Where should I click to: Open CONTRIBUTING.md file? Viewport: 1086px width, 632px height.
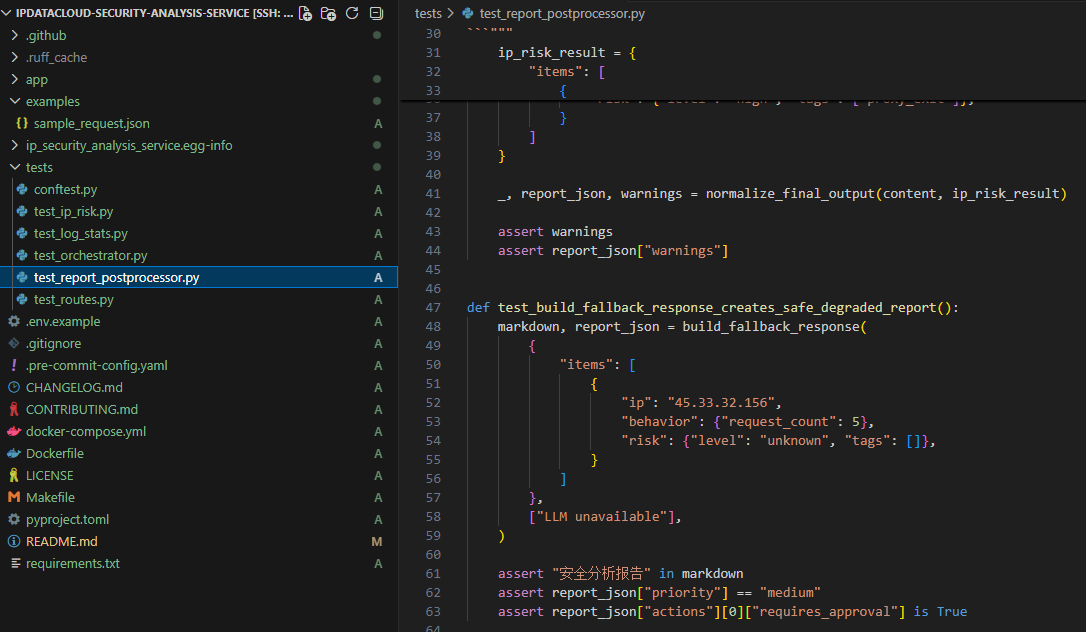coord(82,410)
